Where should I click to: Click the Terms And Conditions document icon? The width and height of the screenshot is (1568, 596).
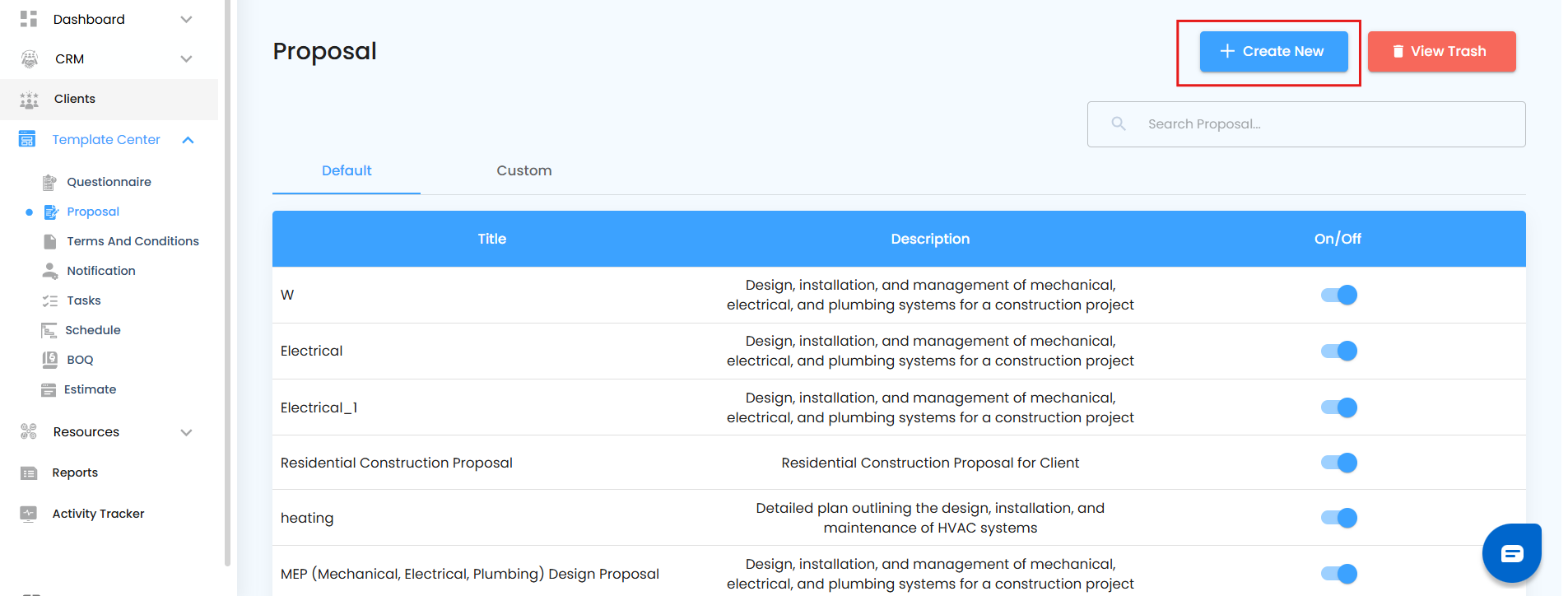coord(50,241)
